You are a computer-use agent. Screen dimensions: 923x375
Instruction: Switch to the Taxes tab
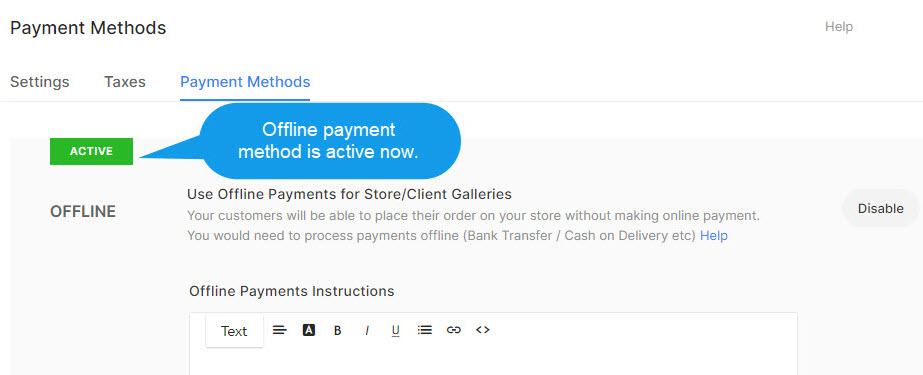125,82
